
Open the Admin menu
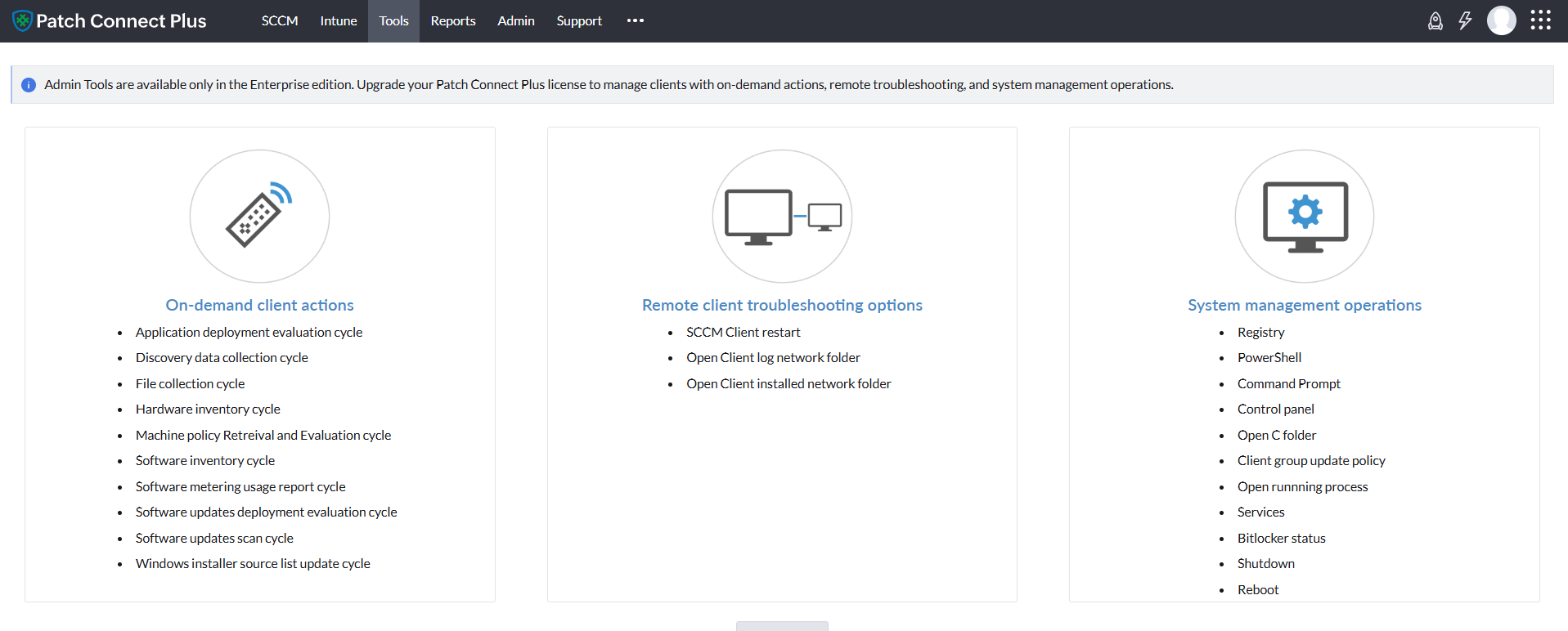(x=516, y=21)
